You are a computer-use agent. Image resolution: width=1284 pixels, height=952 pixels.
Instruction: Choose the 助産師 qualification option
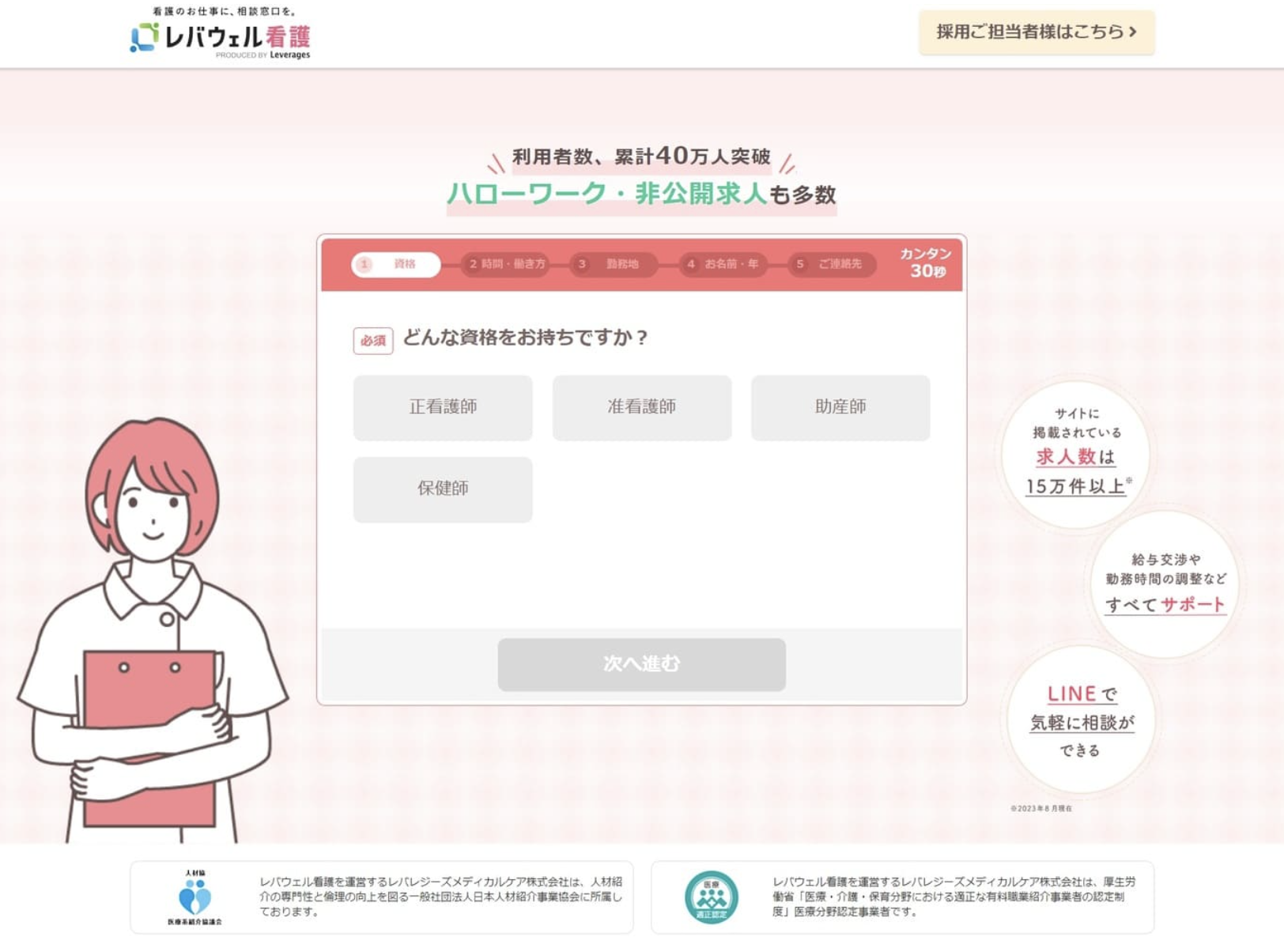pos(840,407)
